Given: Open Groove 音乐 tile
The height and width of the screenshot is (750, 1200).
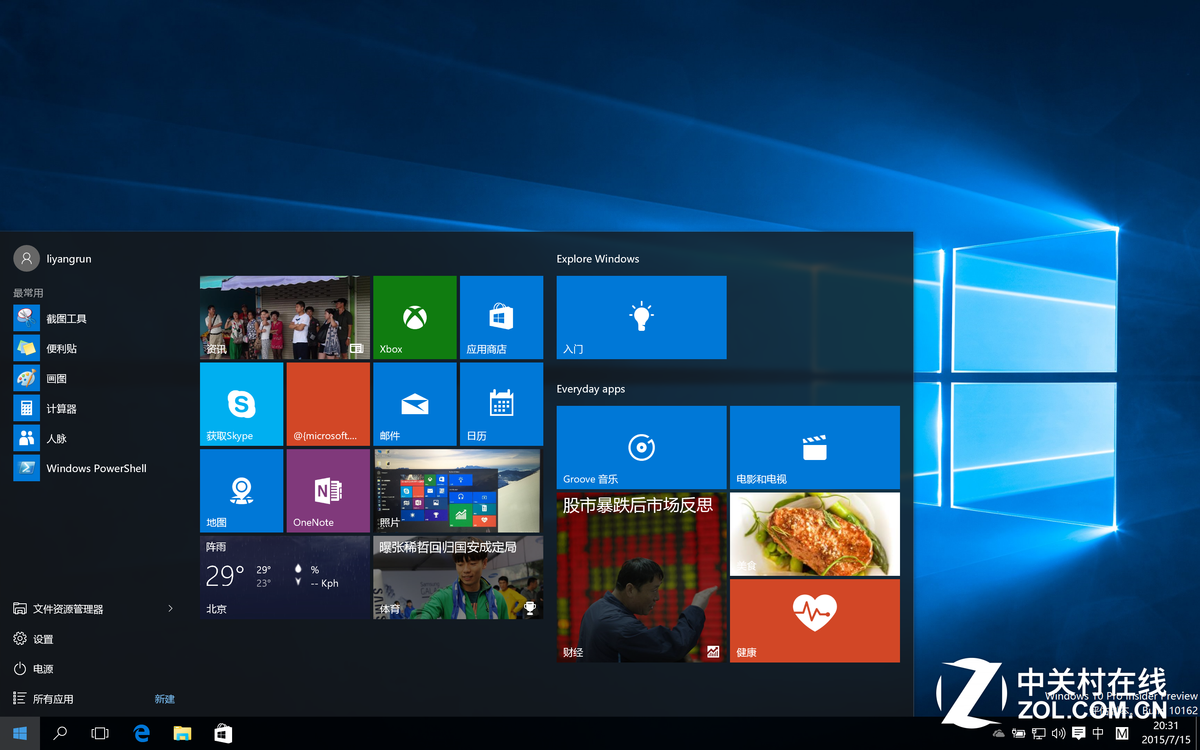Looking at the screenshot, I should [x=641, y=447].
